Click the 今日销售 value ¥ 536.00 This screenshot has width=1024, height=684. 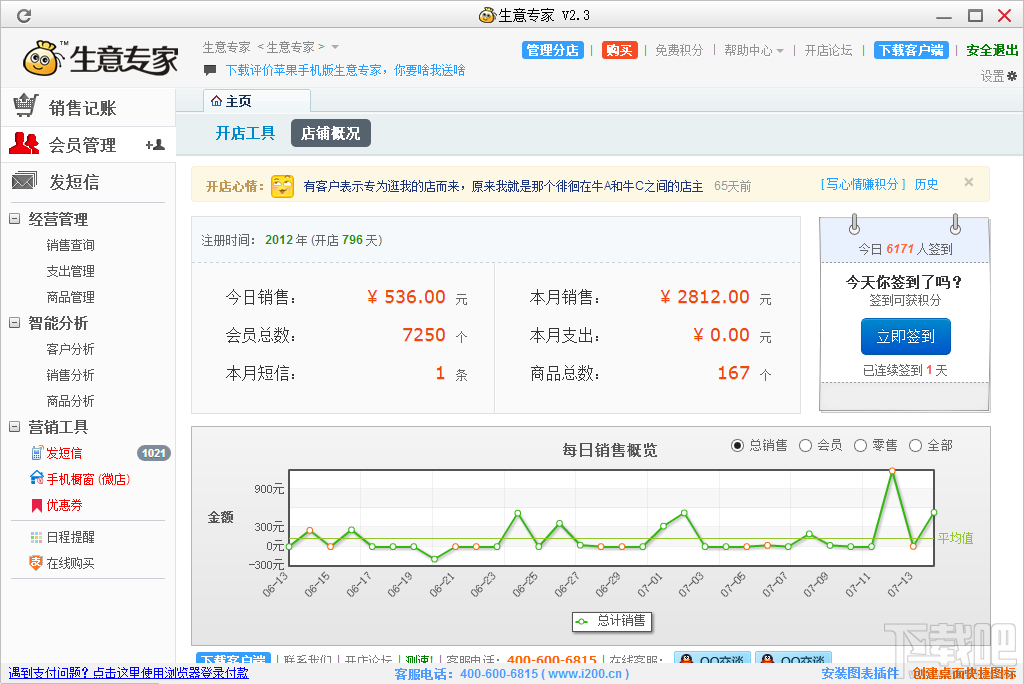(406, 297)
